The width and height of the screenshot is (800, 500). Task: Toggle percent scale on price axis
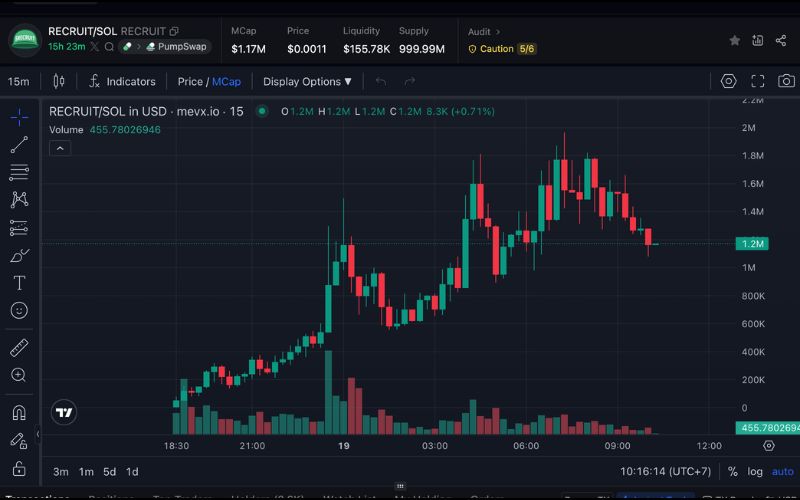pyautogui.click(x=732, y=471)
